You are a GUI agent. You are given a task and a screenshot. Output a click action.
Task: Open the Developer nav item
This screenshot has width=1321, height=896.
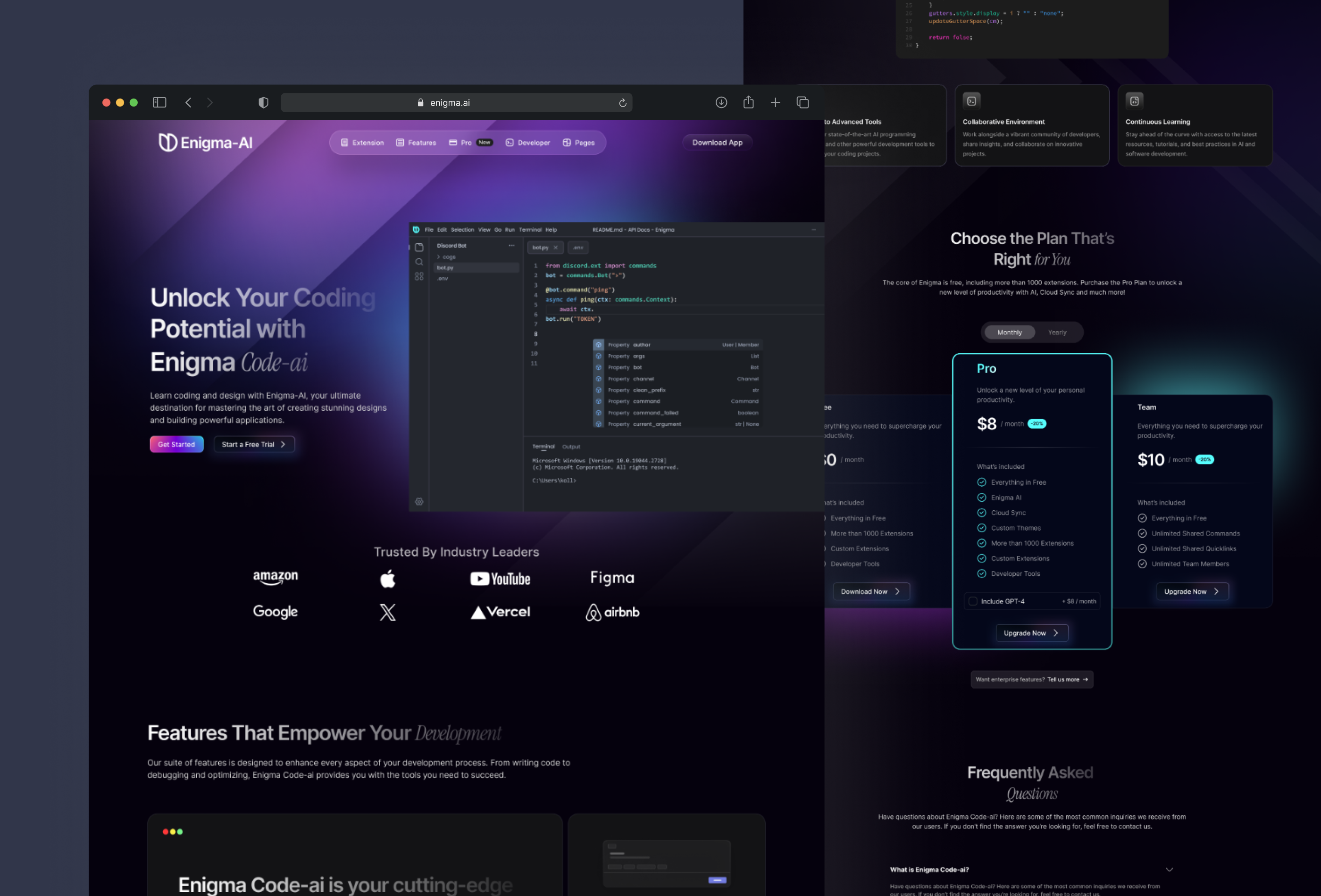pyautogui.click(x=527, y=142)
